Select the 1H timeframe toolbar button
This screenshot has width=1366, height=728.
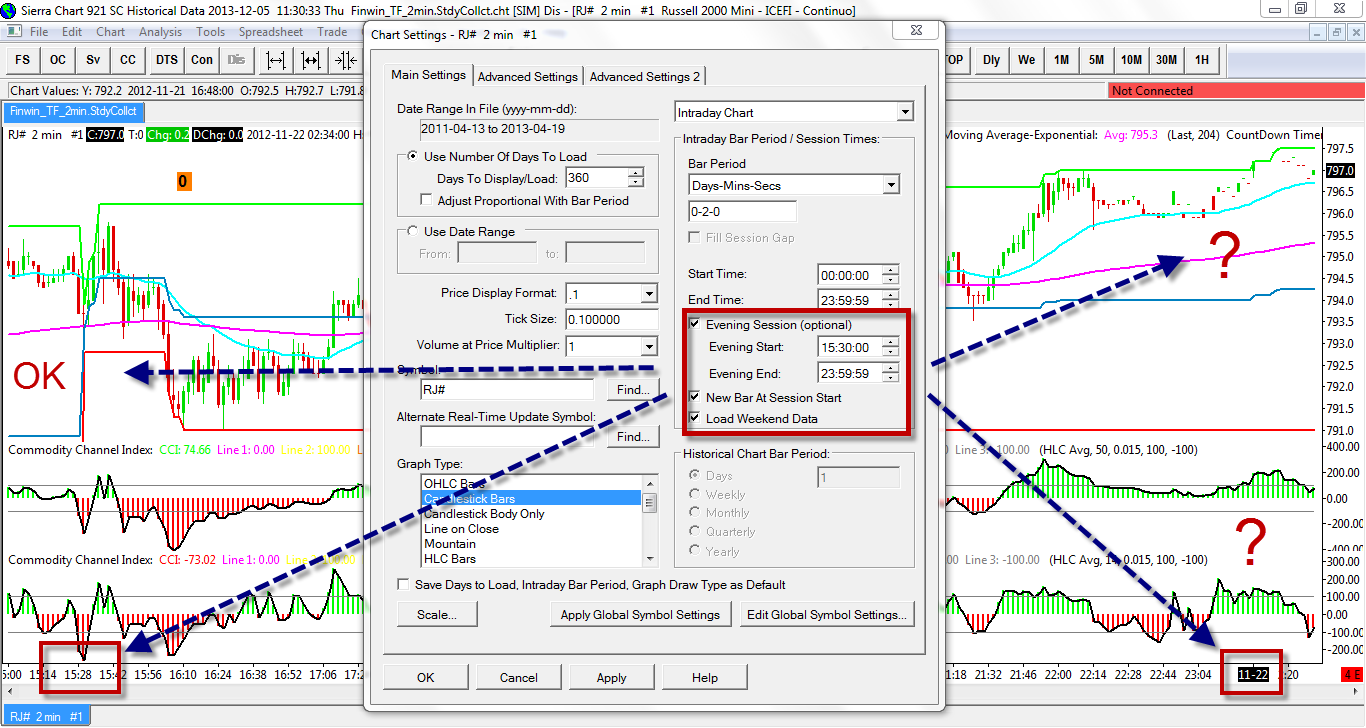click(1201, 60)
